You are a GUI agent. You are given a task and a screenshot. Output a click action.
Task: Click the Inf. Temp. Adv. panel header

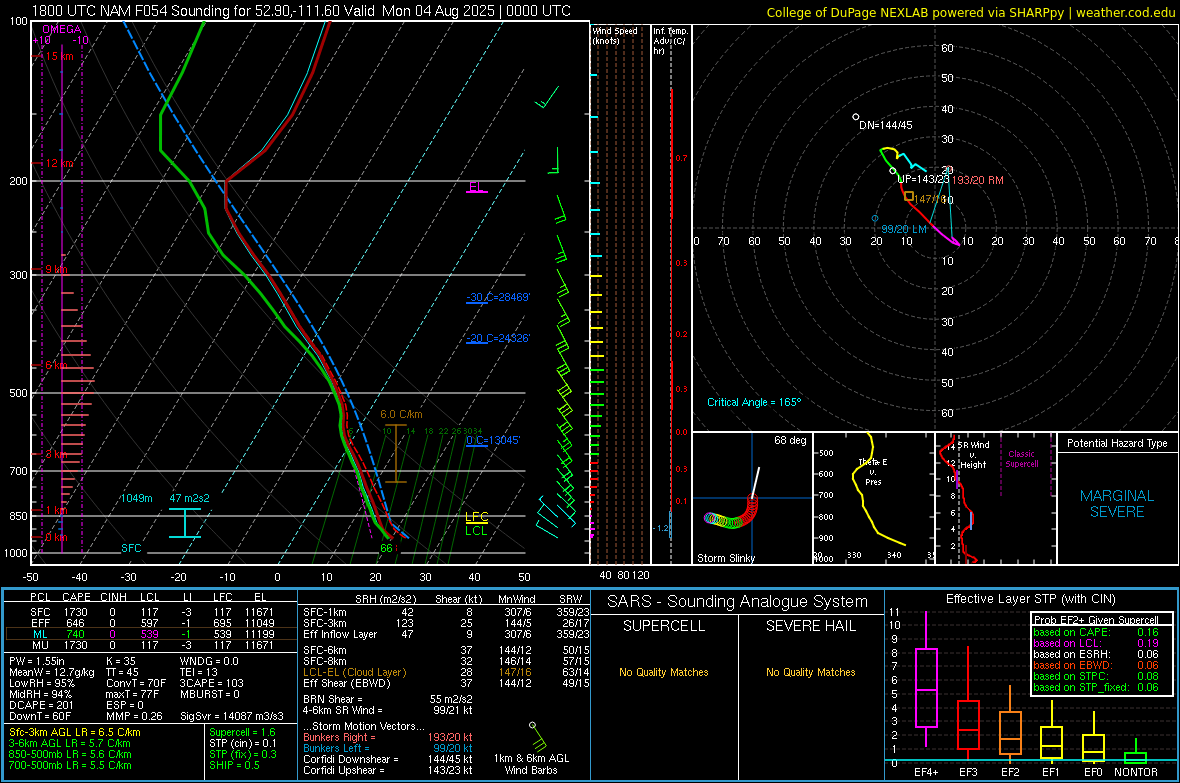click(x=670, y=41)
